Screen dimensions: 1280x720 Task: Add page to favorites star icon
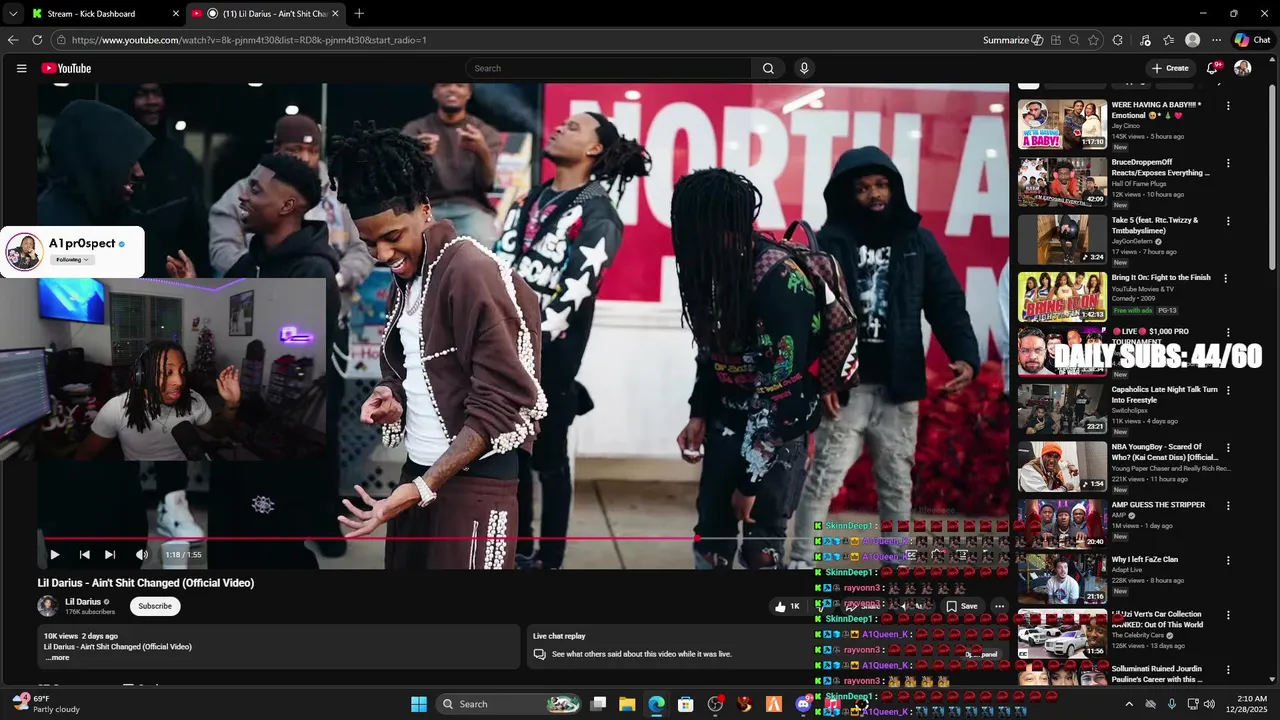1093,40
